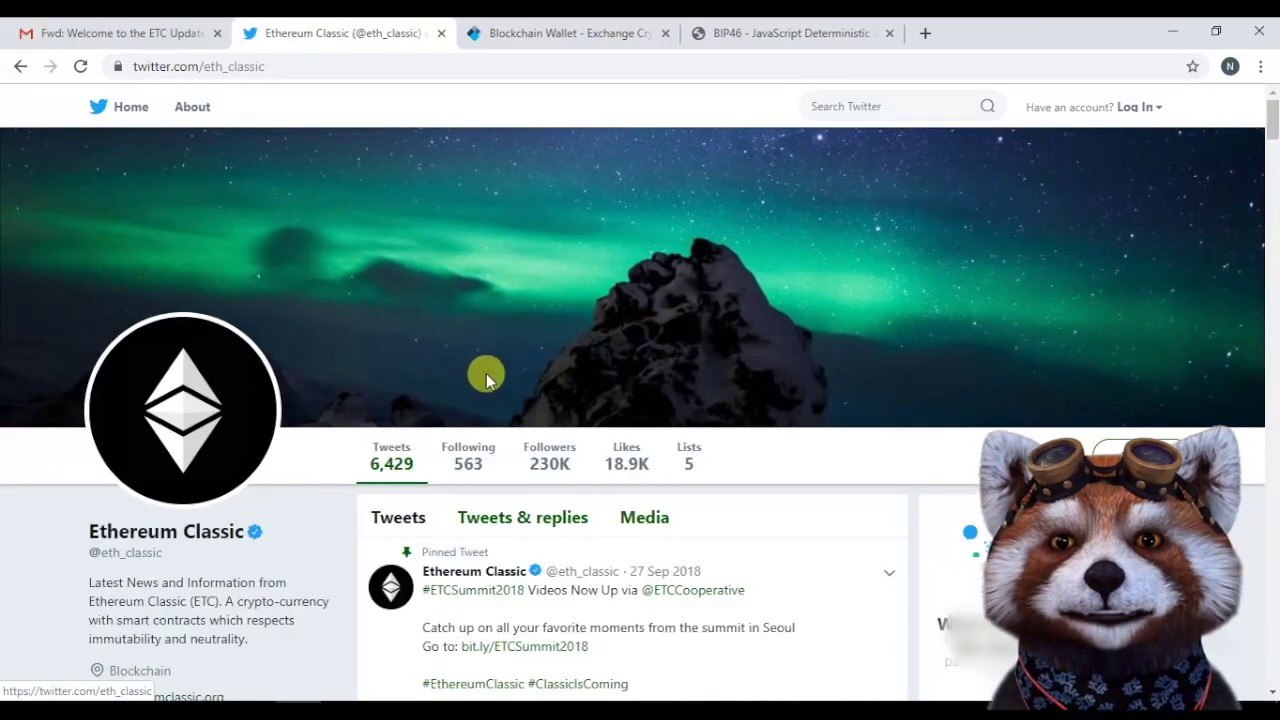The image size is (1280, 720).
Task: Click the Ethereum Classic profile name heading
Action: coord(166,531)
